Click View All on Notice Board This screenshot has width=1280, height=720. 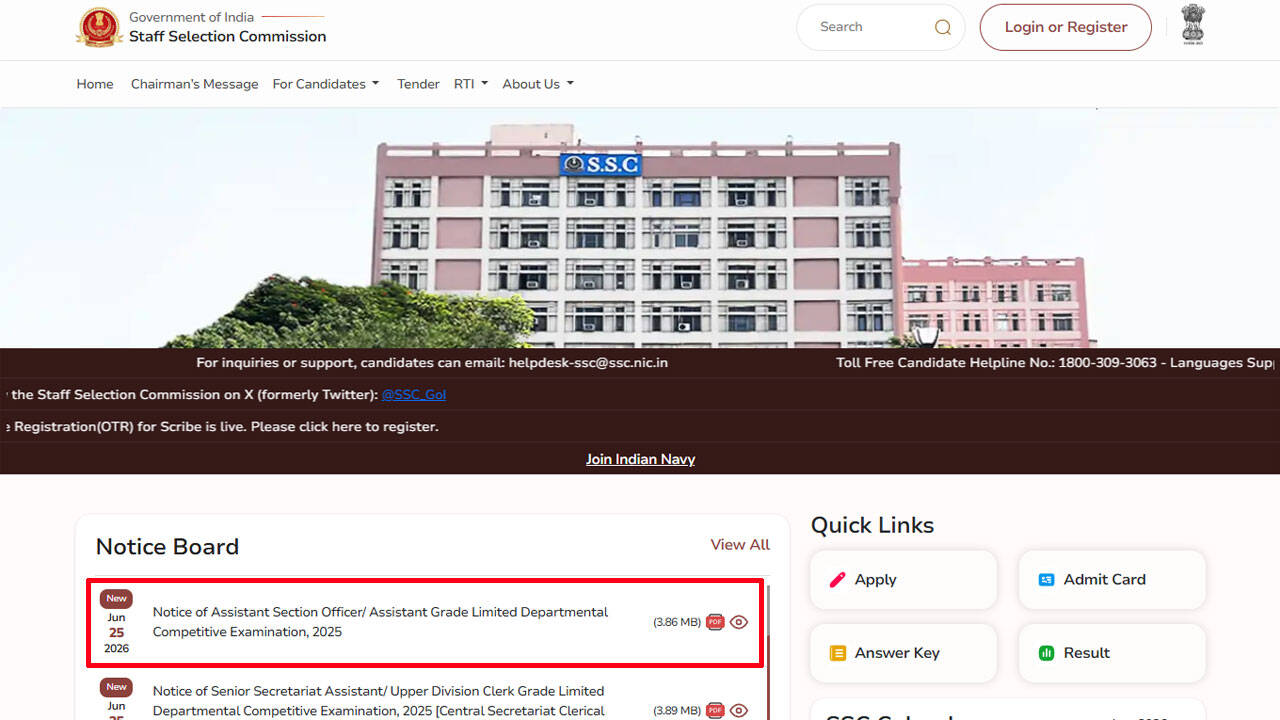click(740, 545)
